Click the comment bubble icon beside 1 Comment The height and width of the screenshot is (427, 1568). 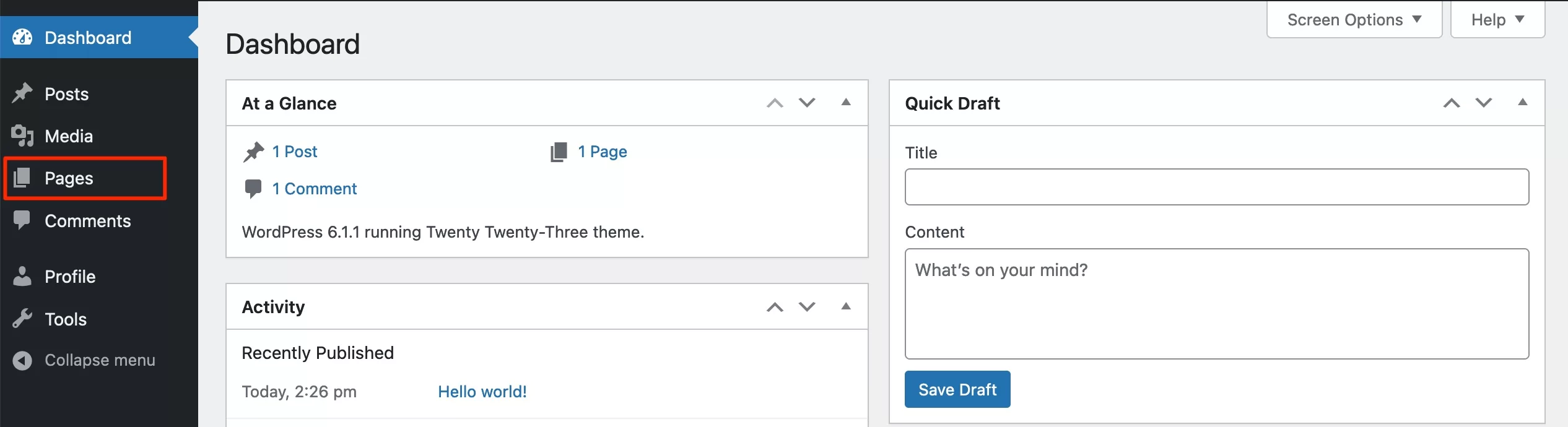tap(253, 189)
